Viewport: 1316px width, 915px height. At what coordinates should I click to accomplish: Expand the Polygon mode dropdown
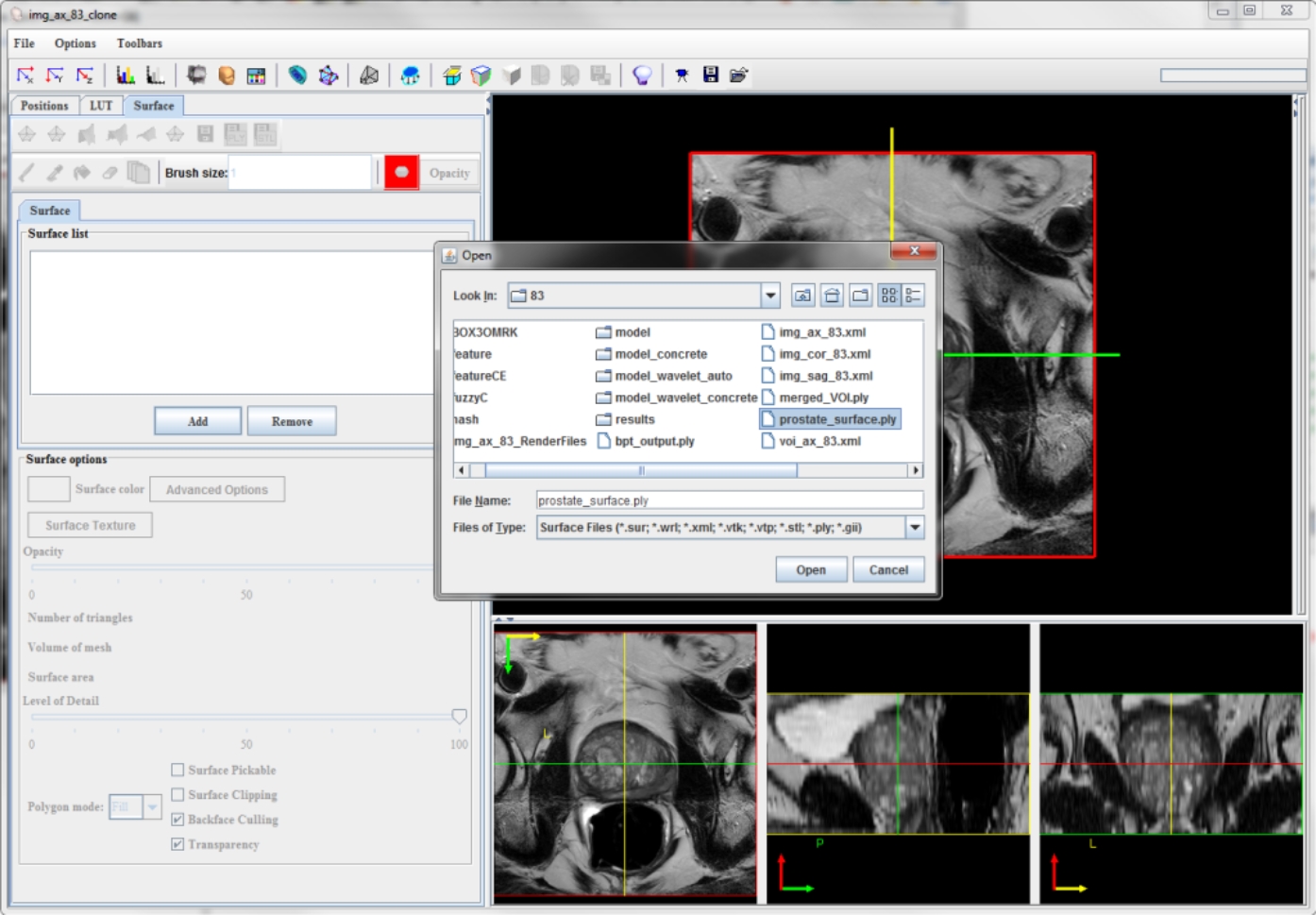(x=152, y=807)
